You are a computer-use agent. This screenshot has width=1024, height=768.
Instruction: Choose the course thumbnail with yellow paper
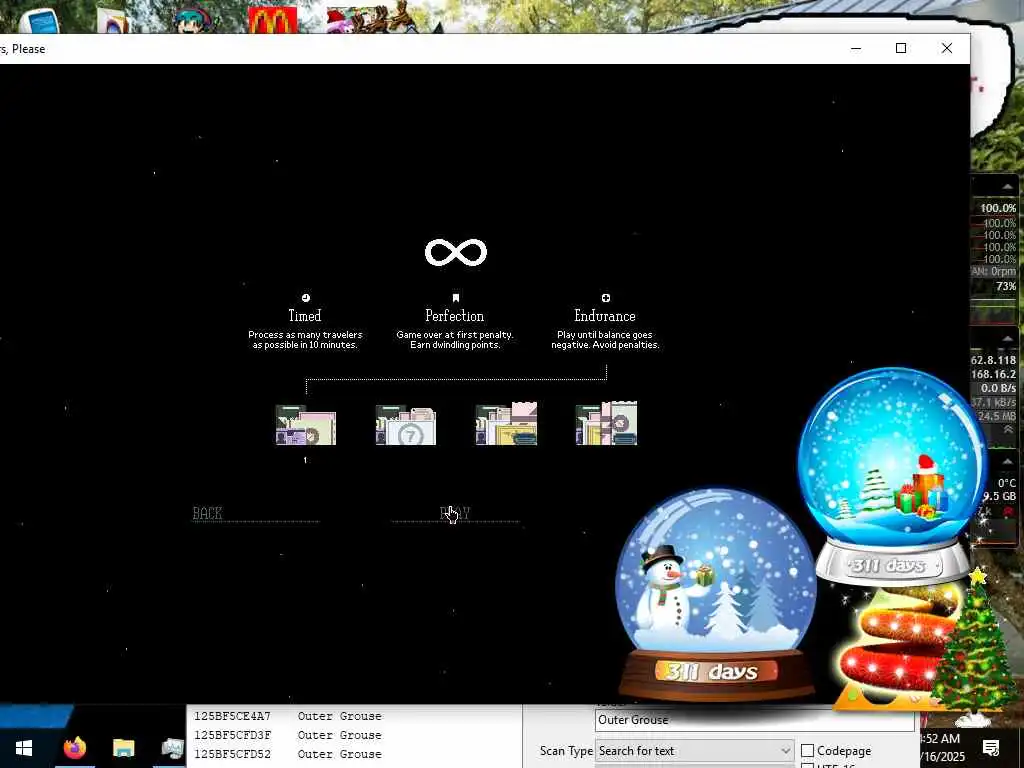tap(506, 424)
